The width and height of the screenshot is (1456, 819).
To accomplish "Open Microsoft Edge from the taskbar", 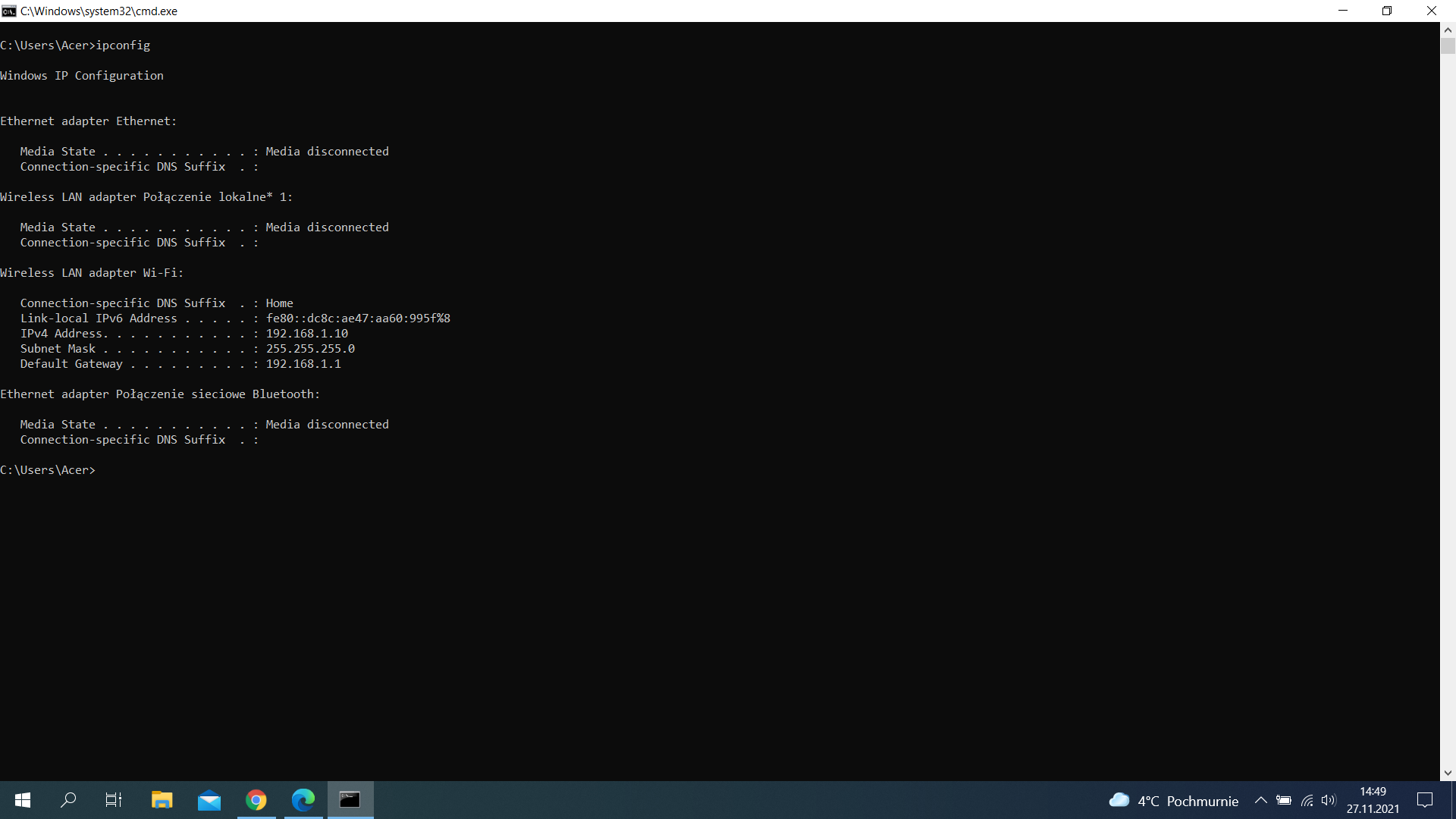I will 303,800.
